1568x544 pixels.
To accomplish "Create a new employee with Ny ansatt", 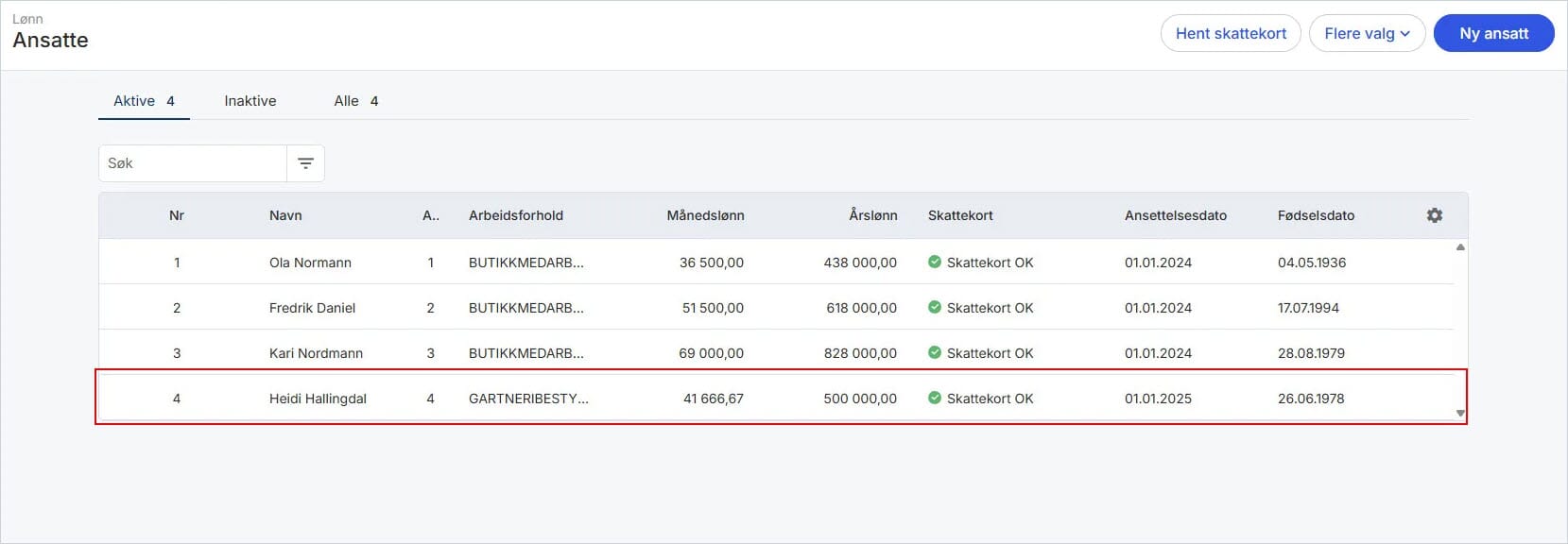I will pos(1493,33).
